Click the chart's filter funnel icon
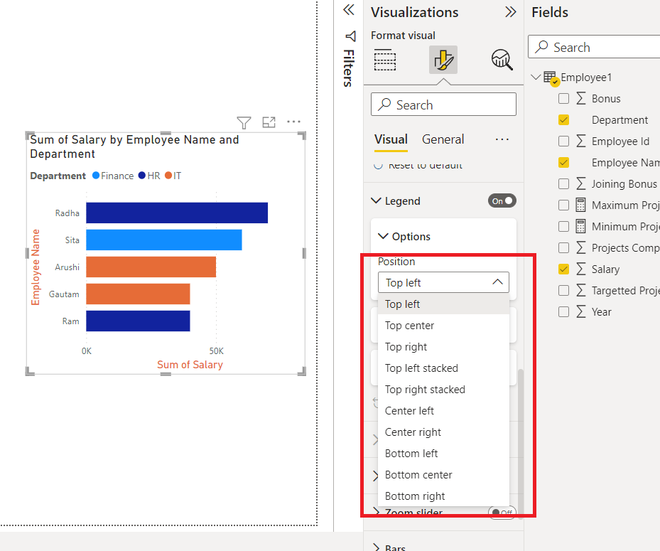The image size is (660, 551). coord(244,122)
